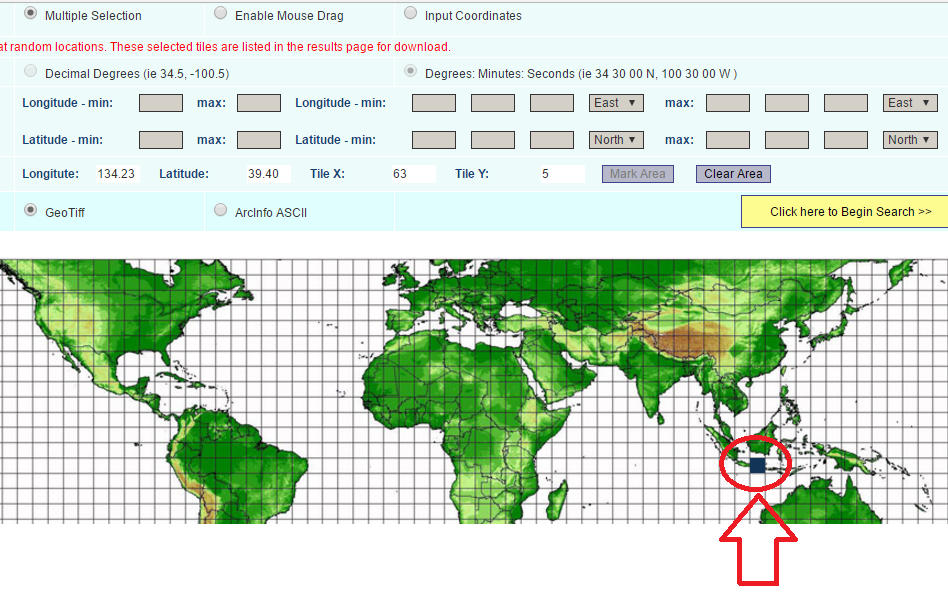Open the latitude max North/South dropdown
948x596 pixels.
pyautogui.click(x=908, y=139)
